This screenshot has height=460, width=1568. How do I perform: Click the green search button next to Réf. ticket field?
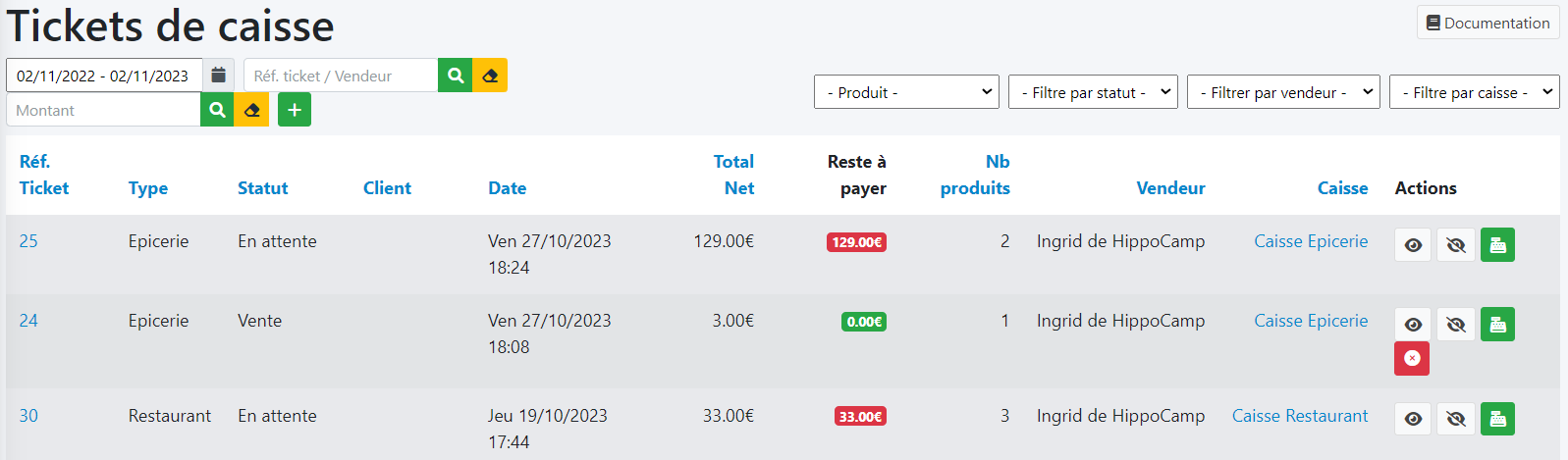coord(455,76)
